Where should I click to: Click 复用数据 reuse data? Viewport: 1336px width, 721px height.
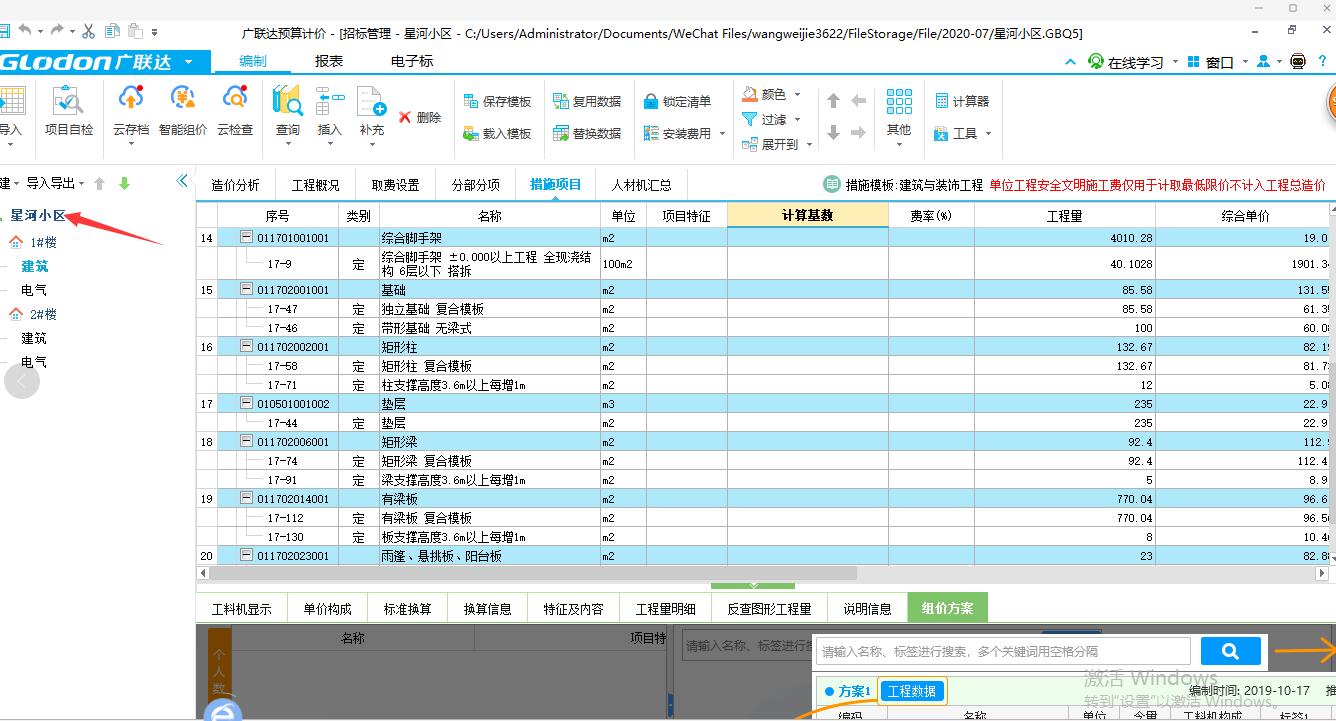(x=587, y=101)
